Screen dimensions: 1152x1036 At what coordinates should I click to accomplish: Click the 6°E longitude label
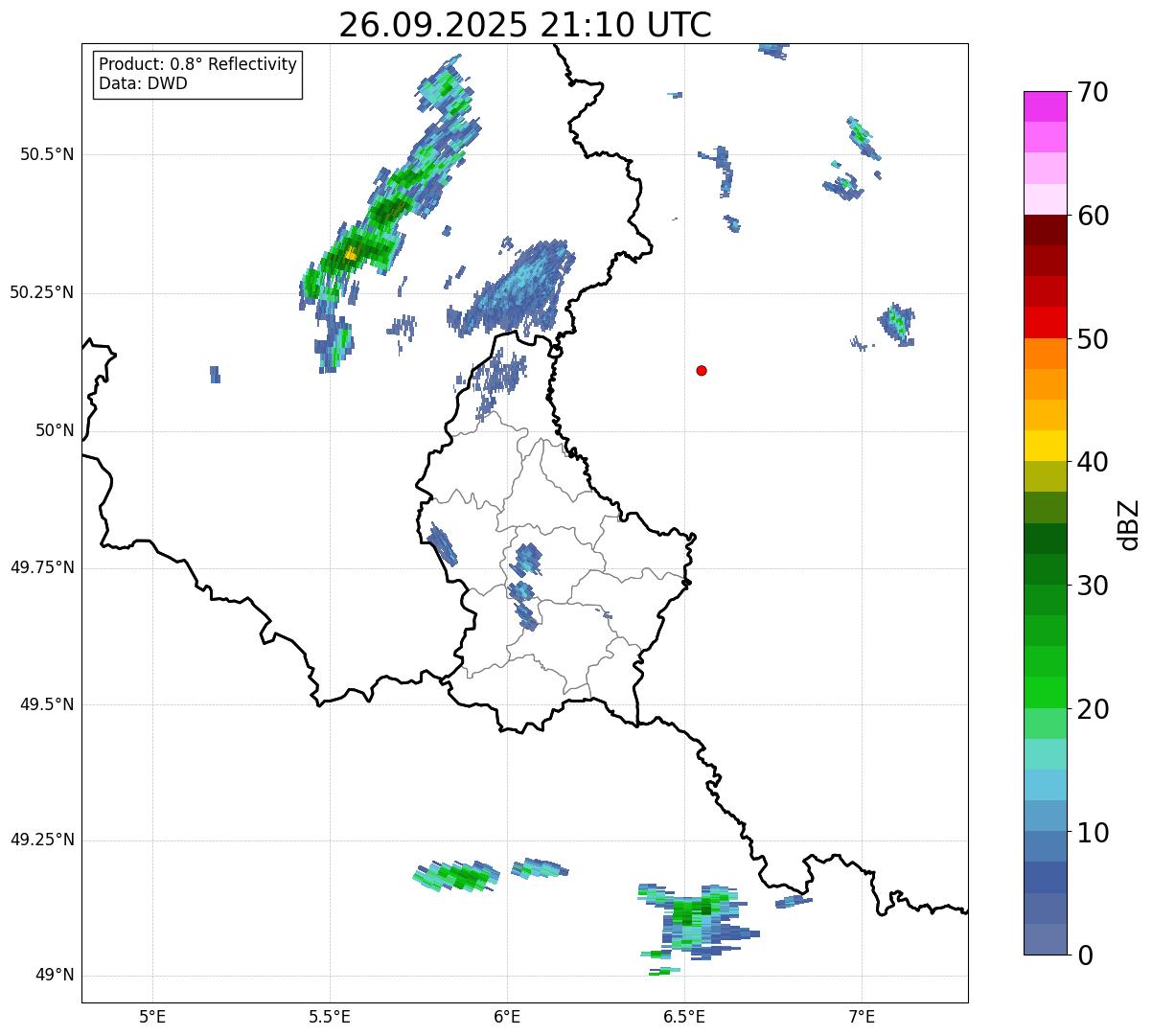(507, 1016)
